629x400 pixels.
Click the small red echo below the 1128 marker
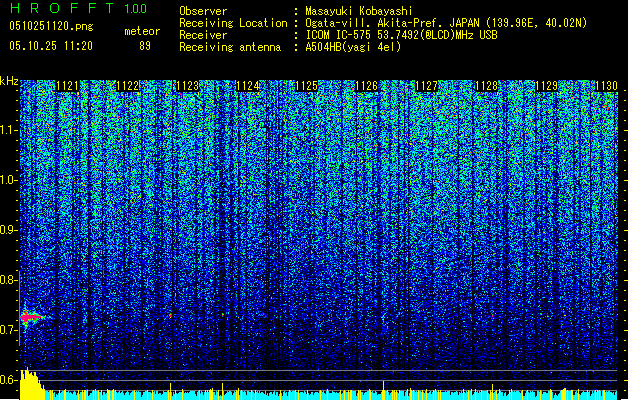pyautogui.click(x=493, y=316)
